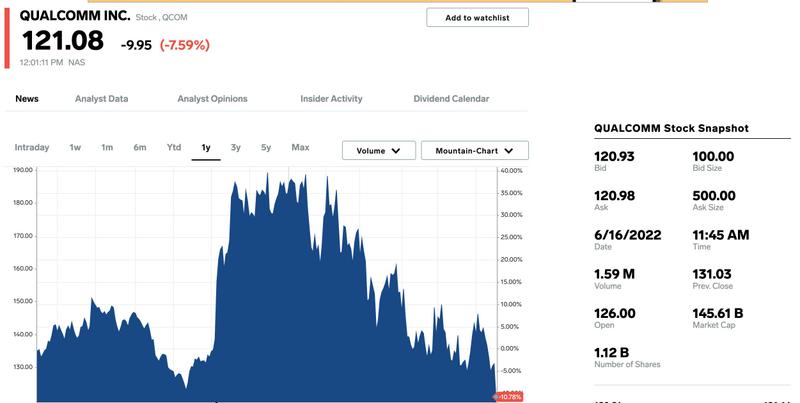Click the 120.98 Ask value
Screen dimensions: 800x403
(614, 196)
